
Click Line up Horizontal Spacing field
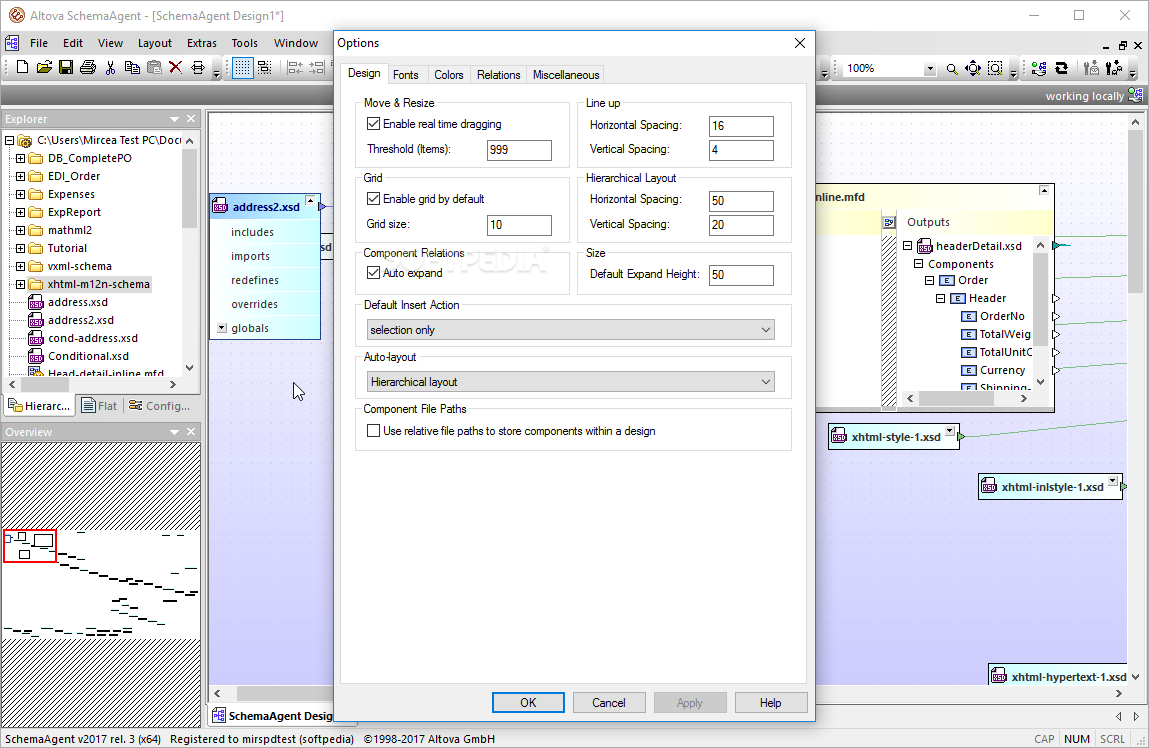pyautogui.click(x=741, y=126)
